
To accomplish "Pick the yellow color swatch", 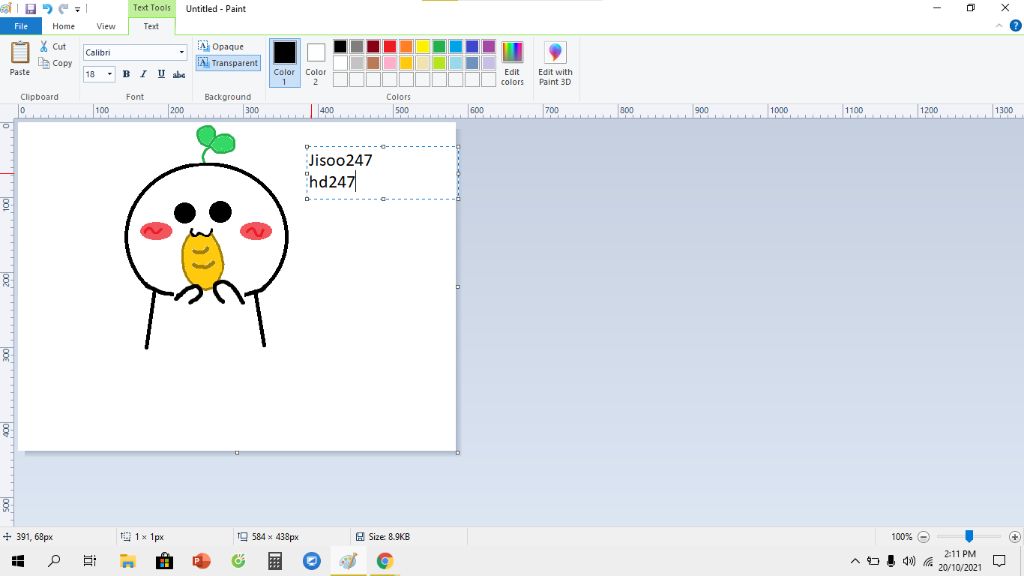I will tap(423, 46).
